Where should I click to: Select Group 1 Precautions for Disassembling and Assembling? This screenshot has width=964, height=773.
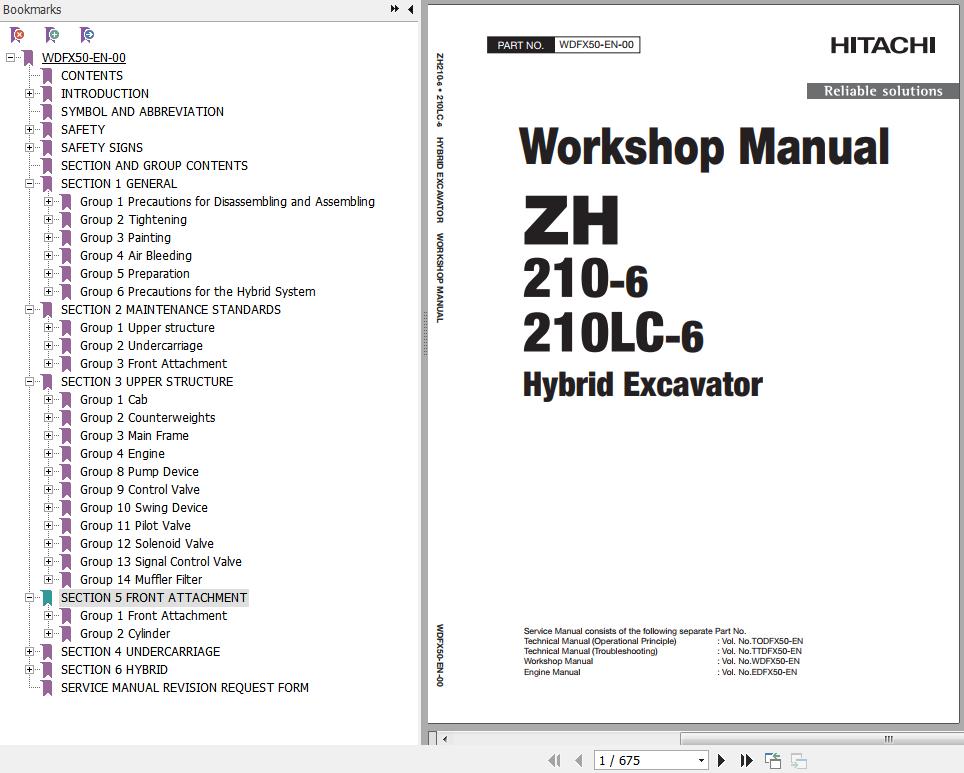[227, 202]
